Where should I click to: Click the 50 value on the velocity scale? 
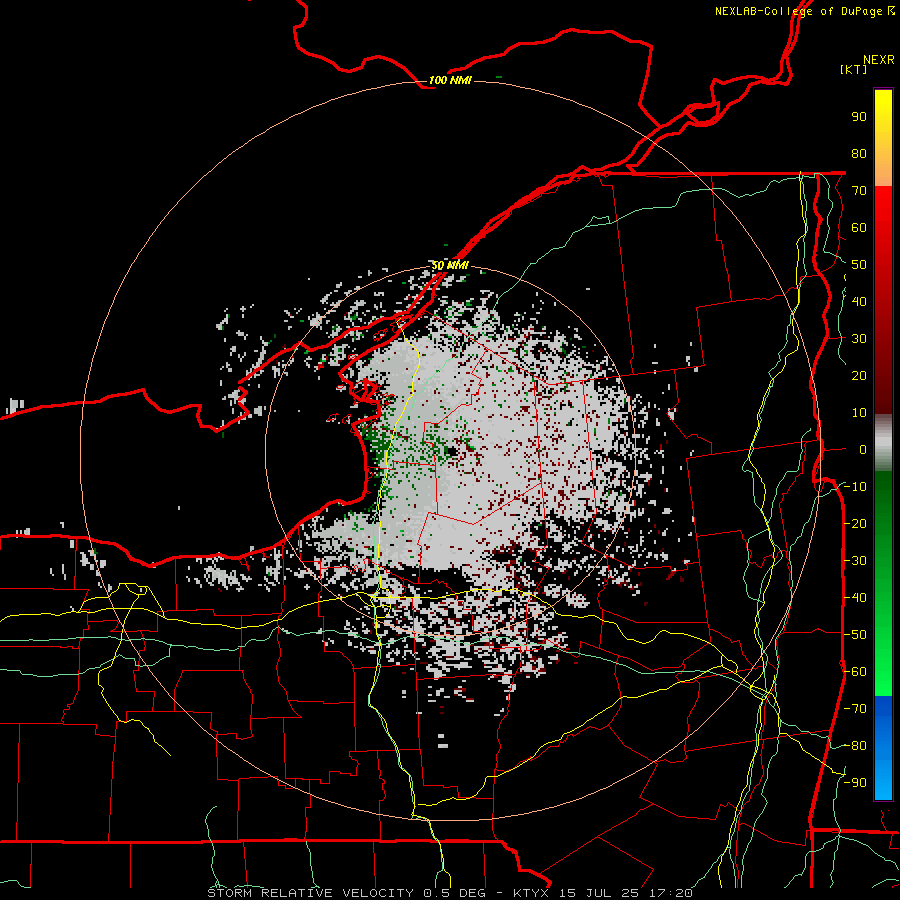point(859,265)
